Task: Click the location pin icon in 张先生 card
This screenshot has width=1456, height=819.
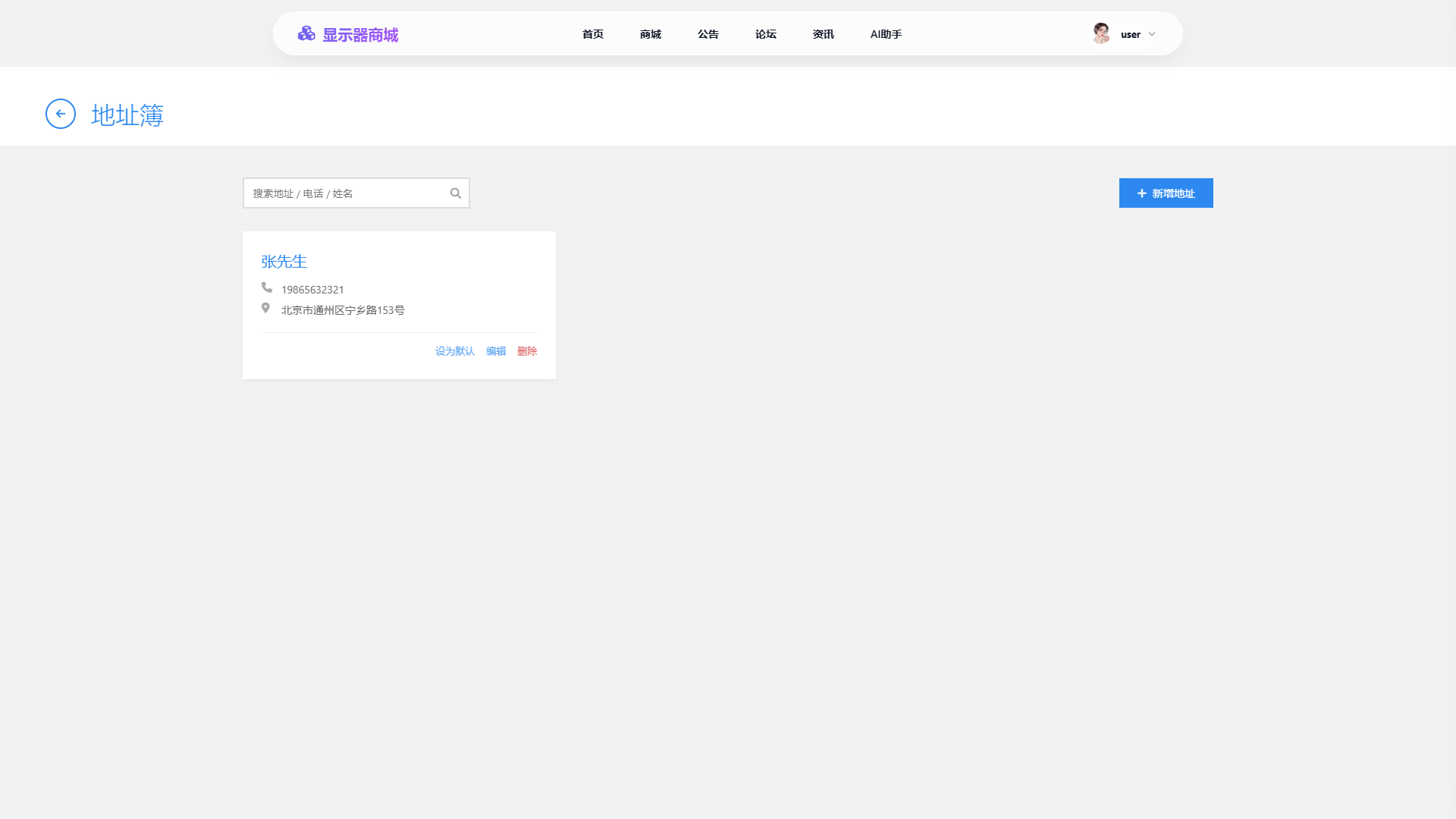Action: click(x=265, y=308)
